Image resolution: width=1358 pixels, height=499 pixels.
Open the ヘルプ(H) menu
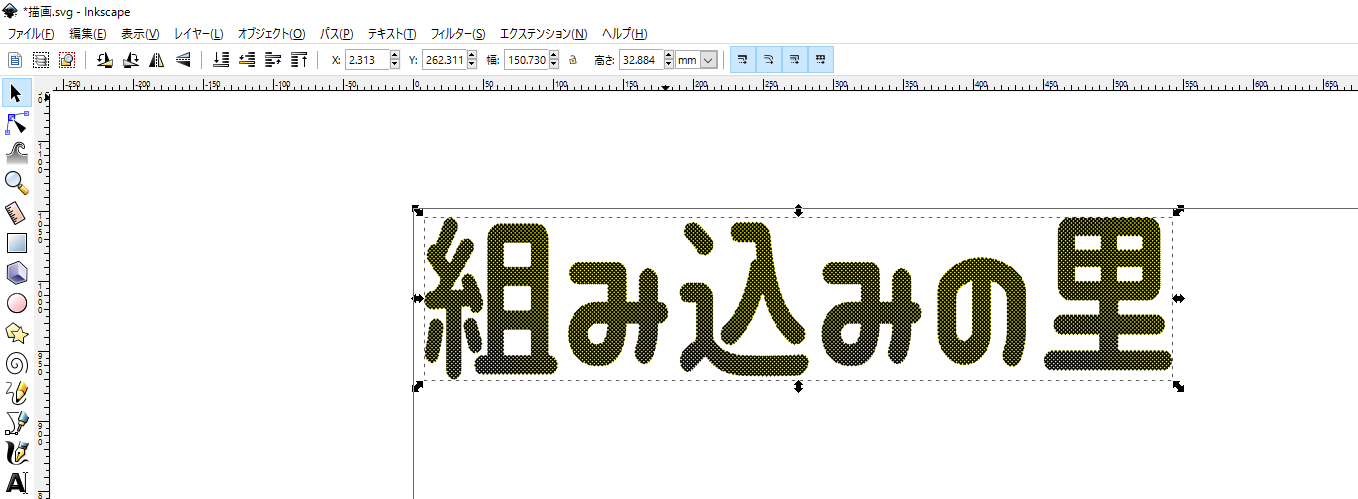click(x=624, y=34)
